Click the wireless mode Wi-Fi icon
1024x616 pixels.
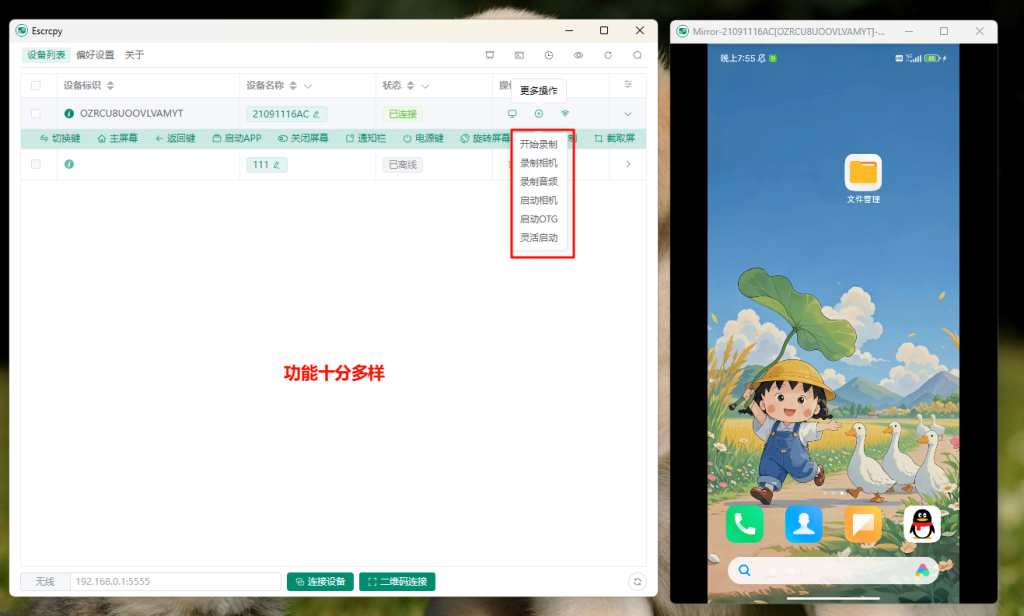tap(565, 114)
